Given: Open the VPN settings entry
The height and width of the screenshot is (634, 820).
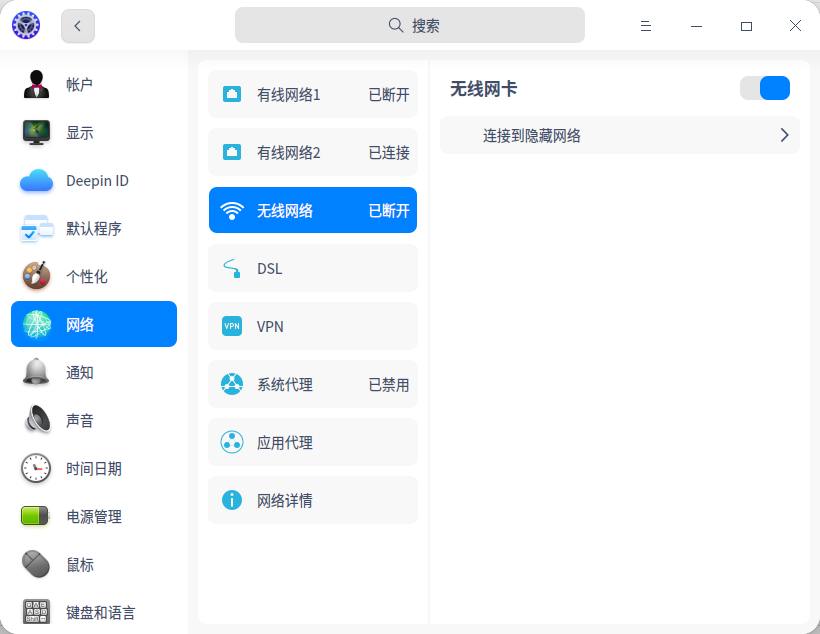Looking at the screenshot, I should tap(313, 326).
